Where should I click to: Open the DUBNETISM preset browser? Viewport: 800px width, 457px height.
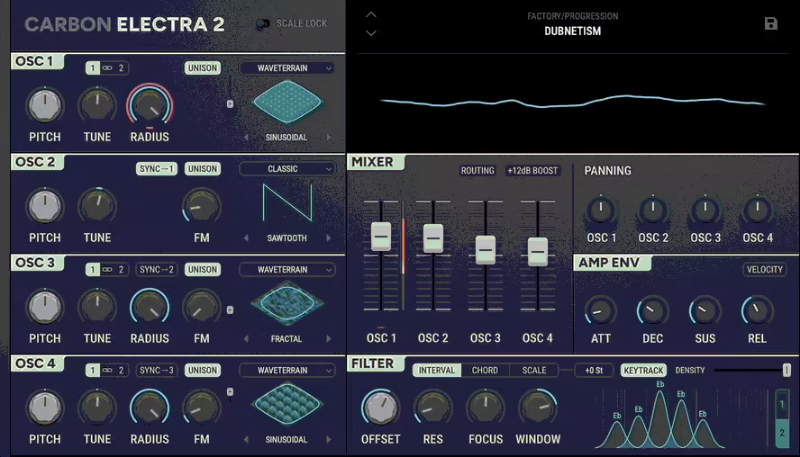point(572,31)
